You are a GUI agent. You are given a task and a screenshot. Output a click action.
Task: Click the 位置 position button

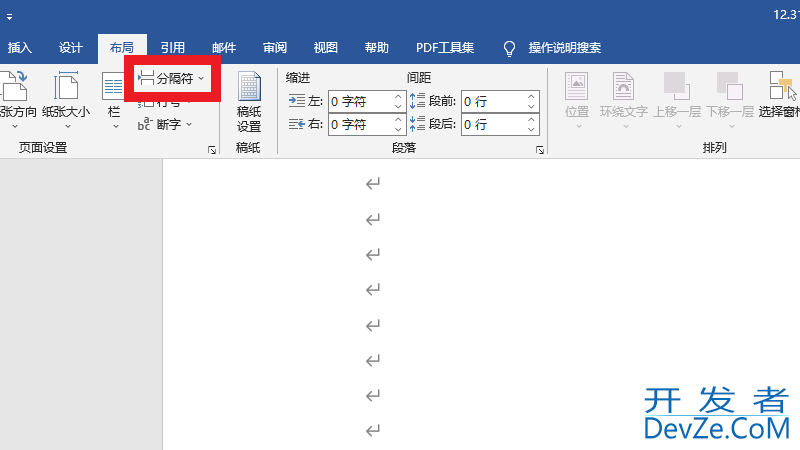tap(577, 100)
